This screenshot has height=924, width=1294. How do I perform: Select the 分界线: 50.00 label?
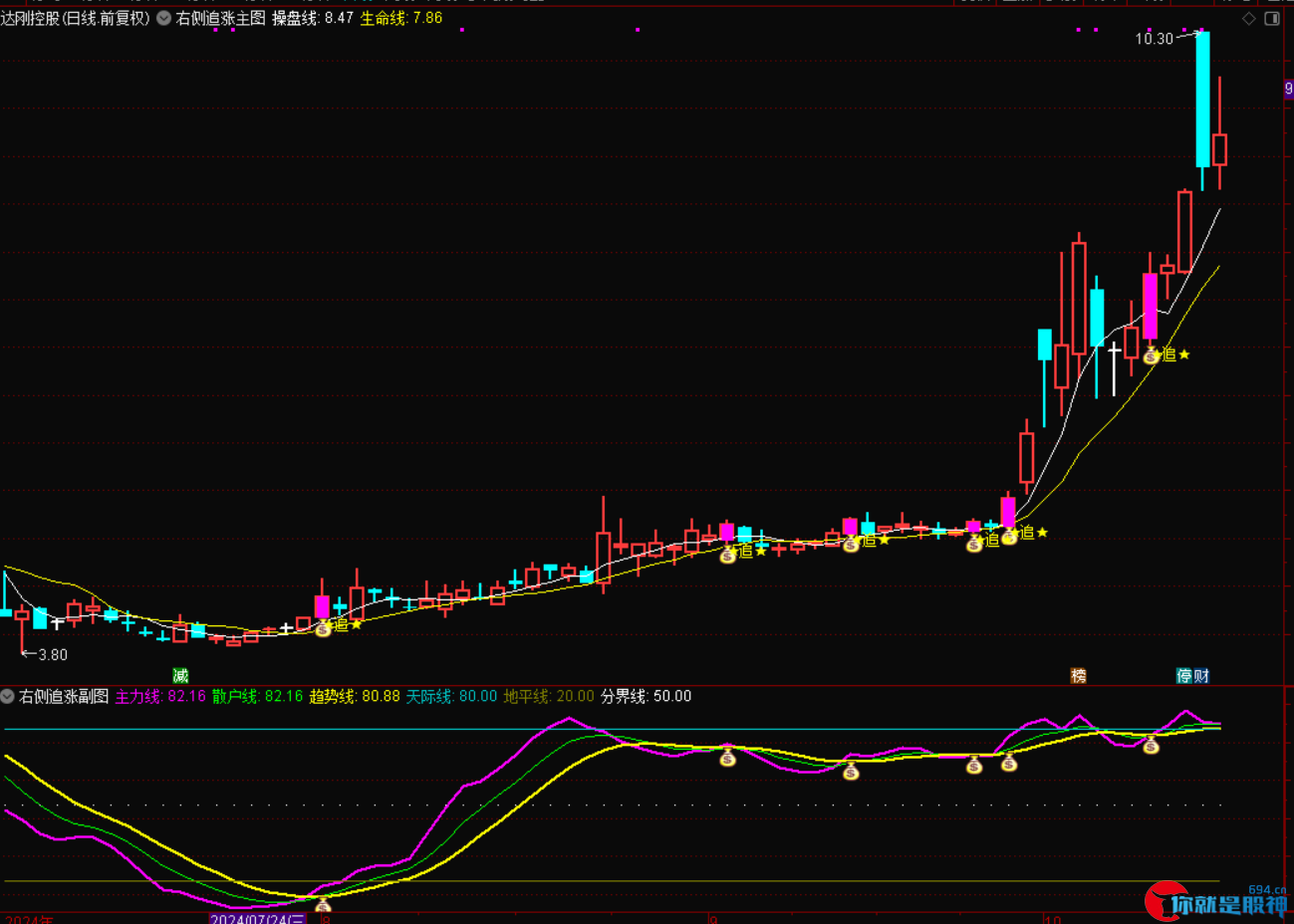(646, 696)
